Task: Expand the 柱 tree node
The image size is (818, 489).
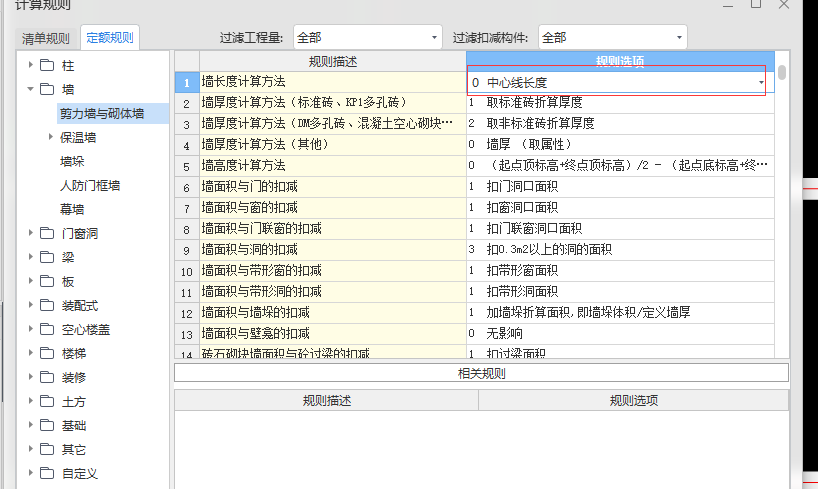Action: coord(30,65)
